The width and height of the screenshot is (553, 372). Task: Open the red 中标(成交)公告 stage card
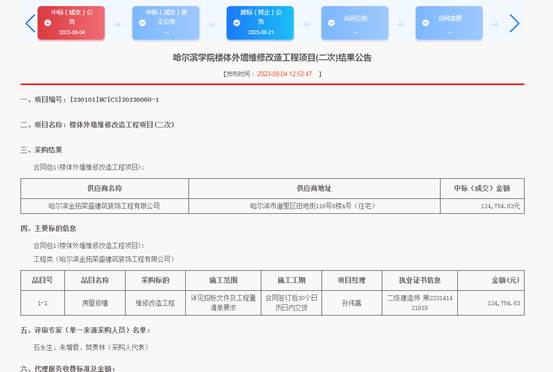pos(71,23)
